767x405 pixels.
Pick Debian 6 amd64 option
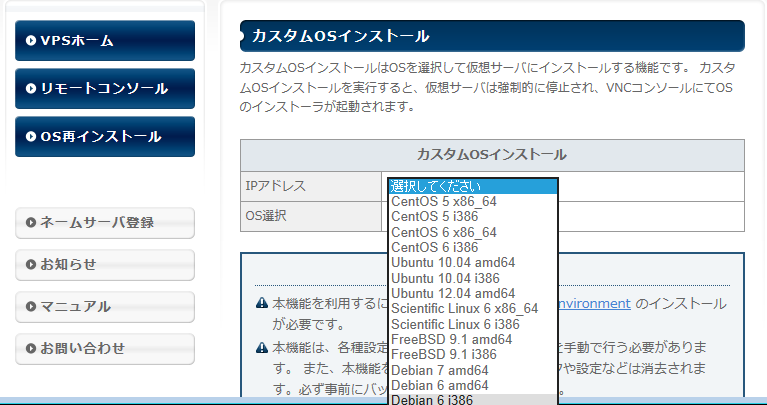473,385
